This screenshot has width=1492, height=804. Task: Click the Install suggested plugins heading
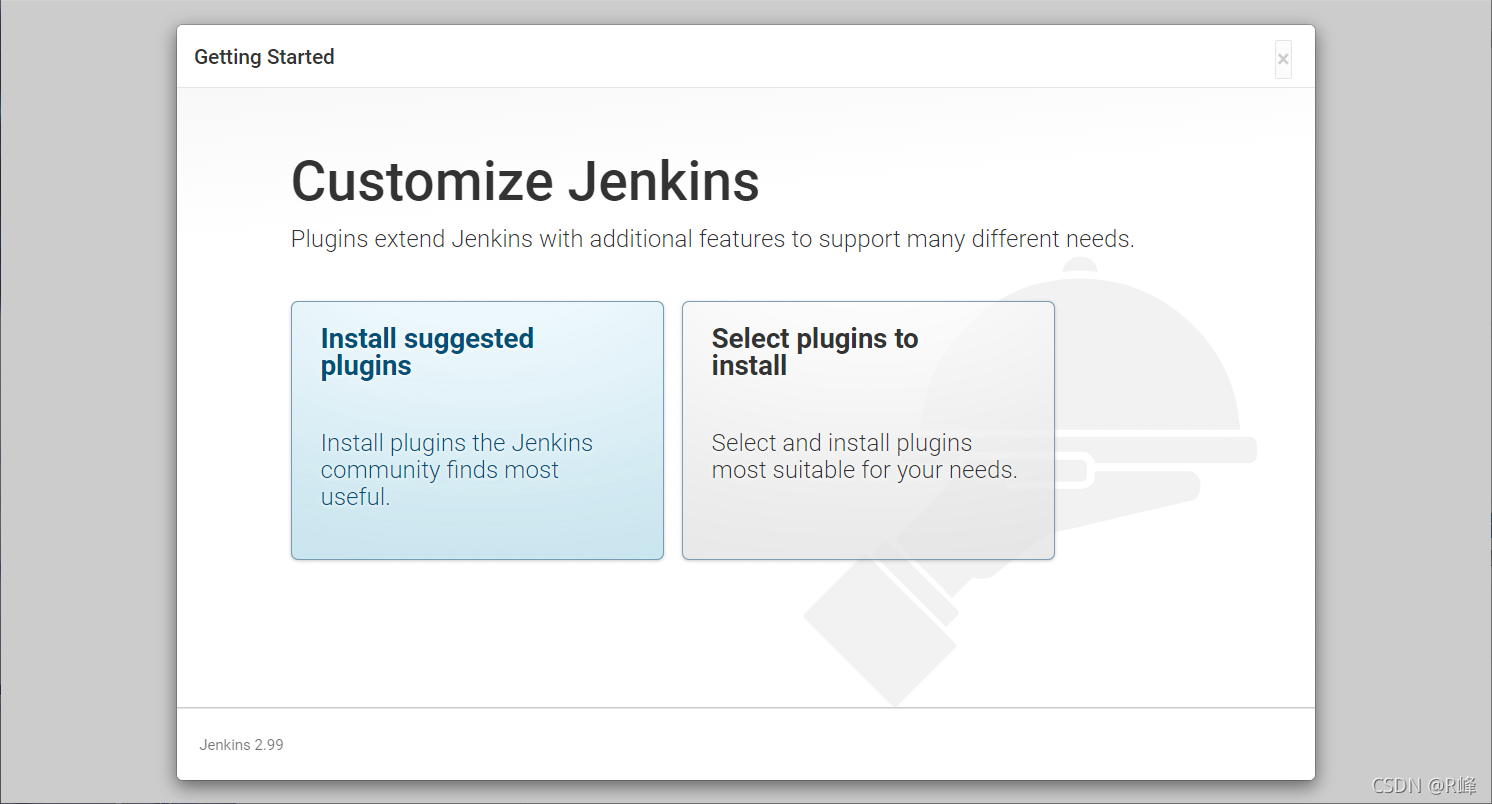427,352
